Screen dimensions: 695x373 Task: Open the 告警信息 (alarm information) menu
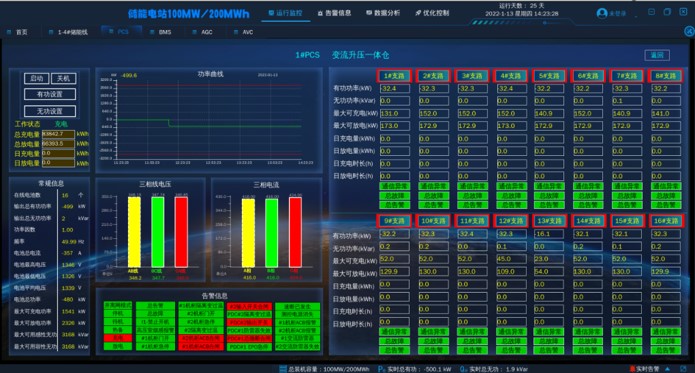(x=334, y=13)
